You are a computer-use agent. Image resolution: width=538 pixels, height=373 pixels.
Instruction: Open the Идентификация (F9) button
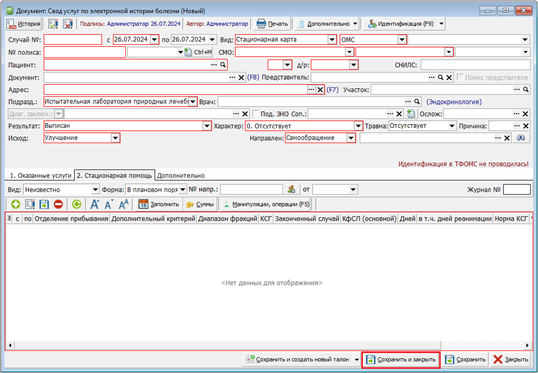(401, 24)
